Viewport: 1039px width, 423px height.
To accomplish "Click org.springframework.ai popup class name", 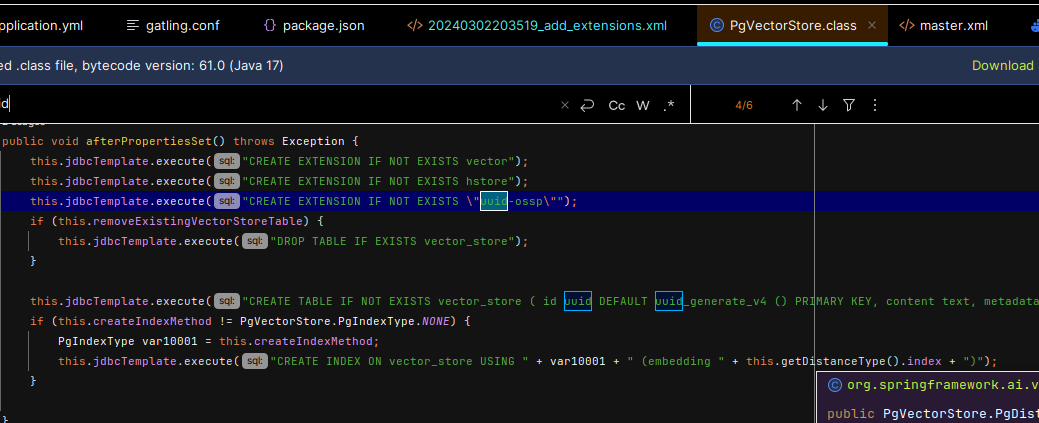I will [942, 385].
